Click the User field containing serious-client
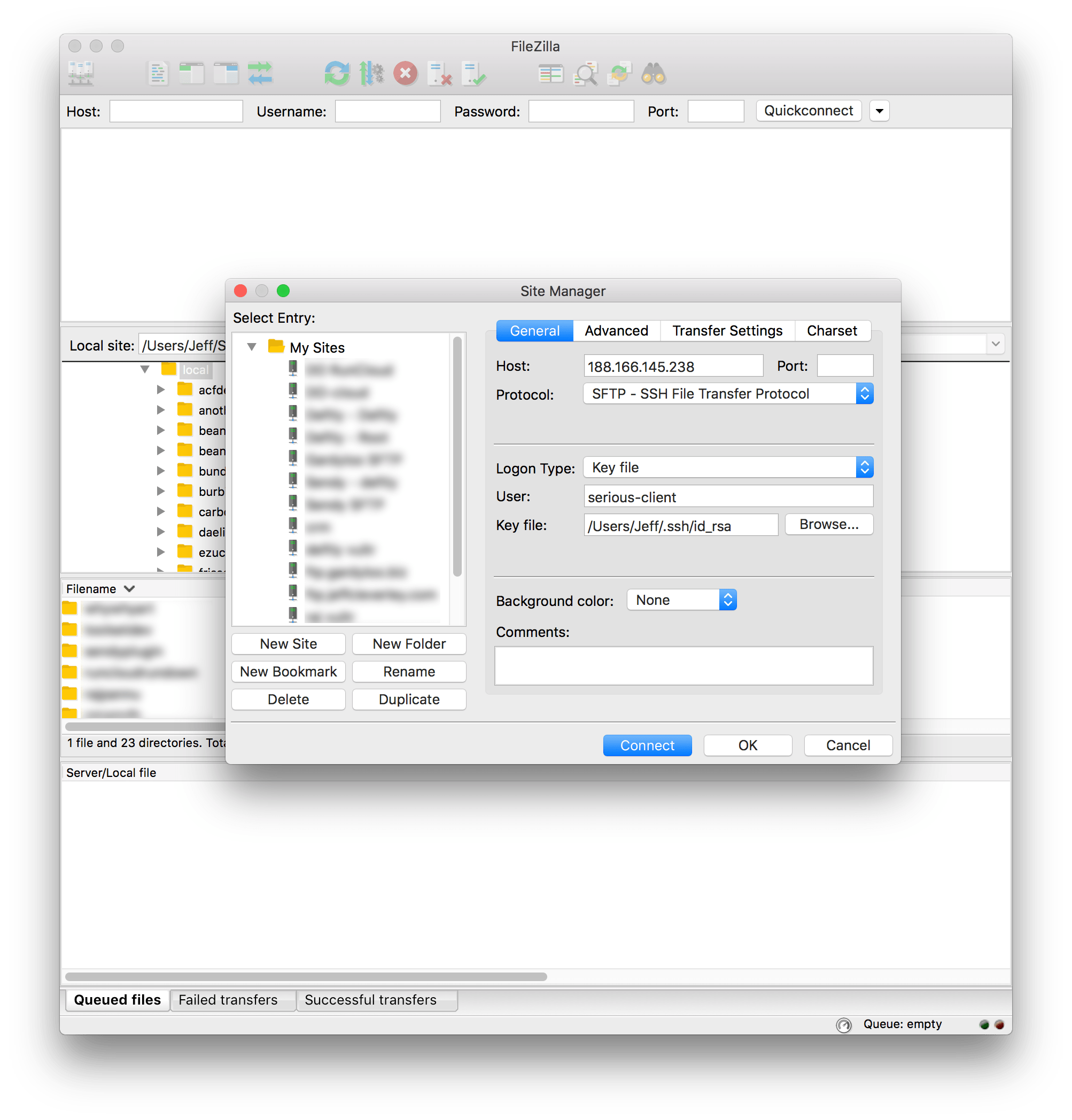Viewport: 1072px width, 1120px height. point(728,496)
